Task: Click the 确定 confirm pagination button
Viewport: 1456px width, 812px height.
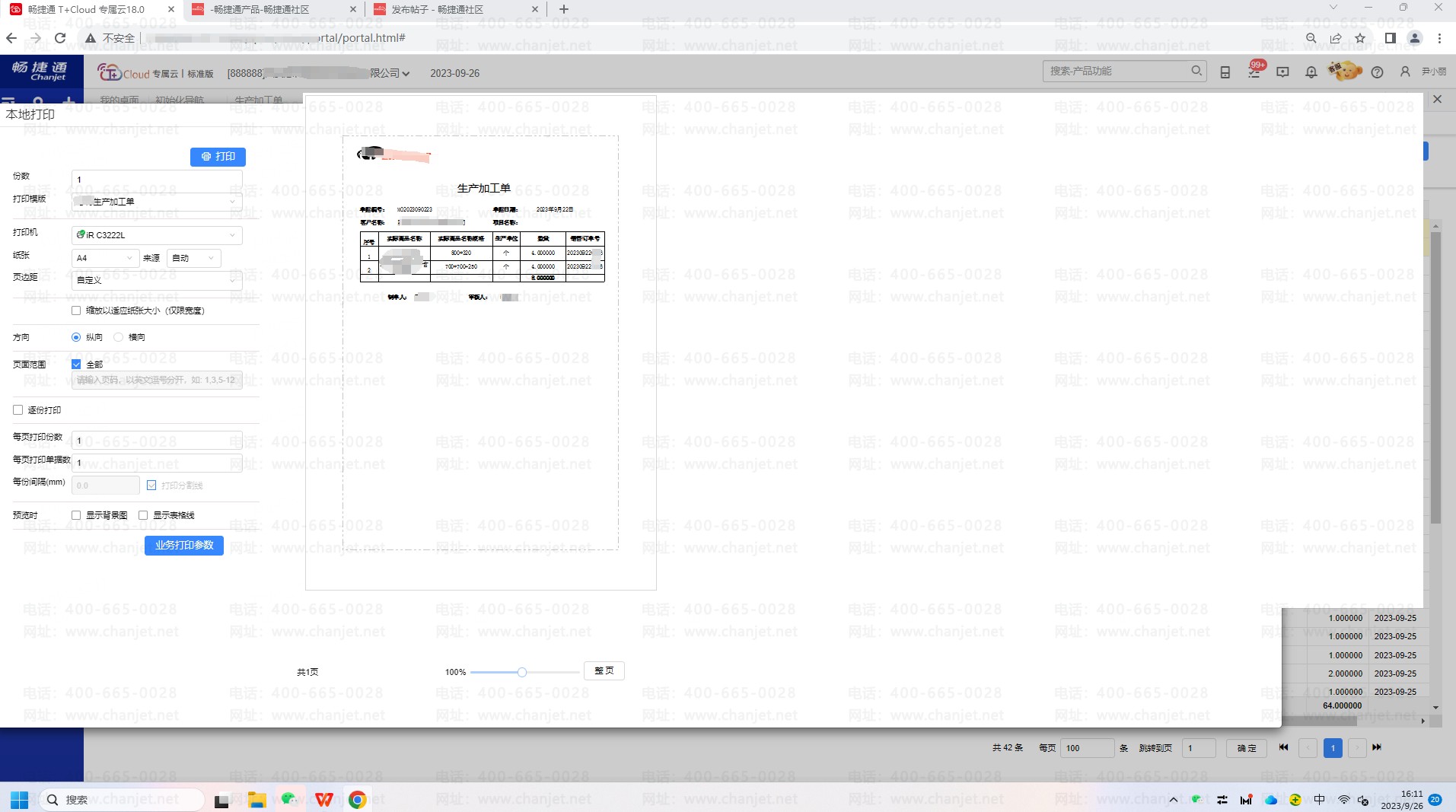Action: 1247,748
